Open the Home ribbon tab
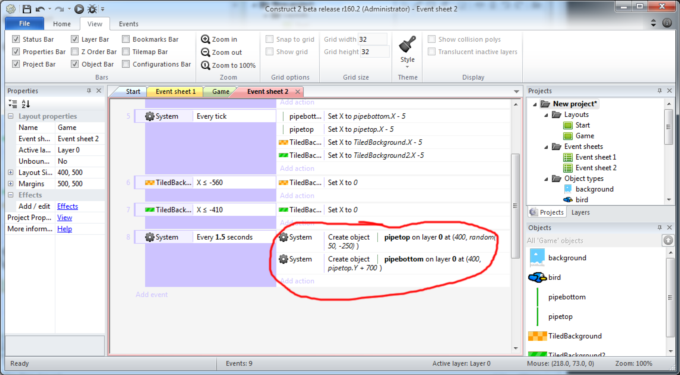 [62, 24]
